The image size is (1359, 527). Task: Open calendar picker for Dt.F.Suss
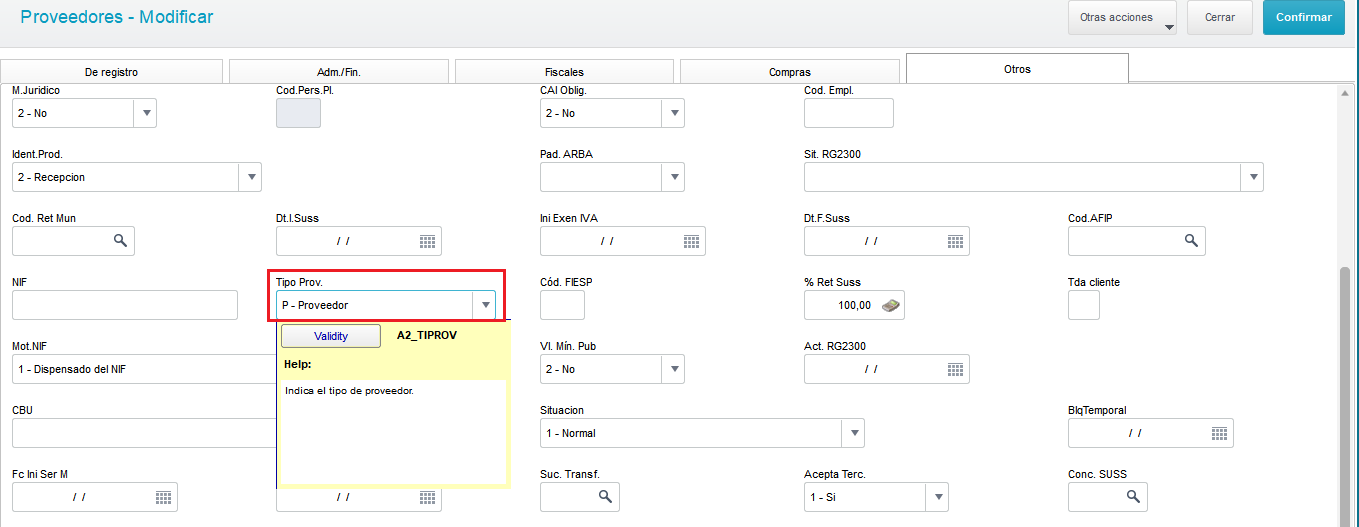[x=955, y=241]
